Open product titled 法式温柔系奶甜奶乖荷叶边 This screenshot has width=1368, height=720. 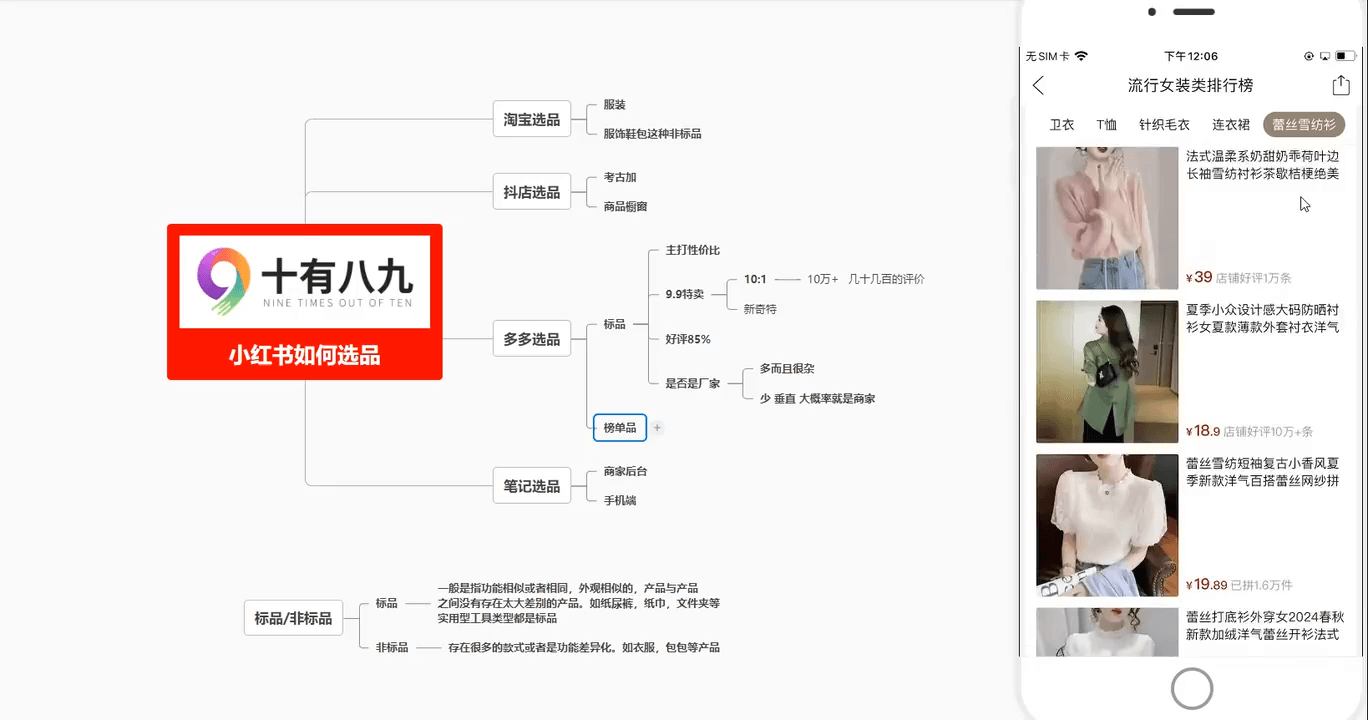[x=1262, y=165]
